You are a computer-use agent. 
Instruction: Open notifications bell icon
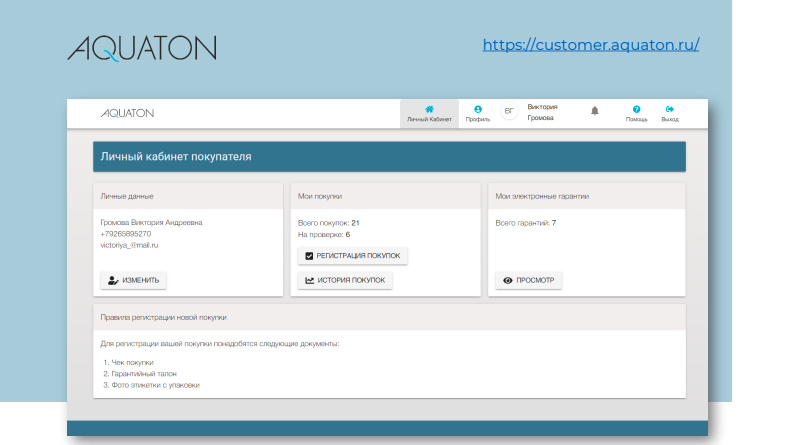tap(595, 110)
